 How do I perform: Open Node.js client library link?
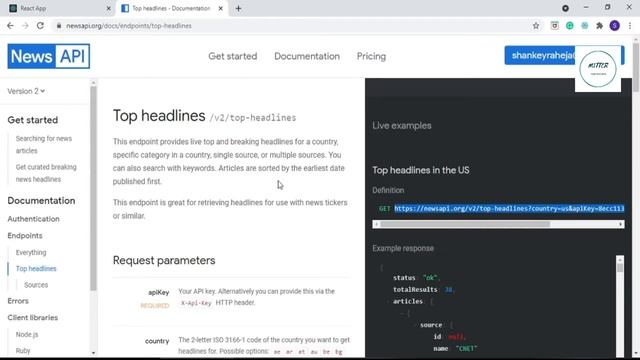(27, 334)
